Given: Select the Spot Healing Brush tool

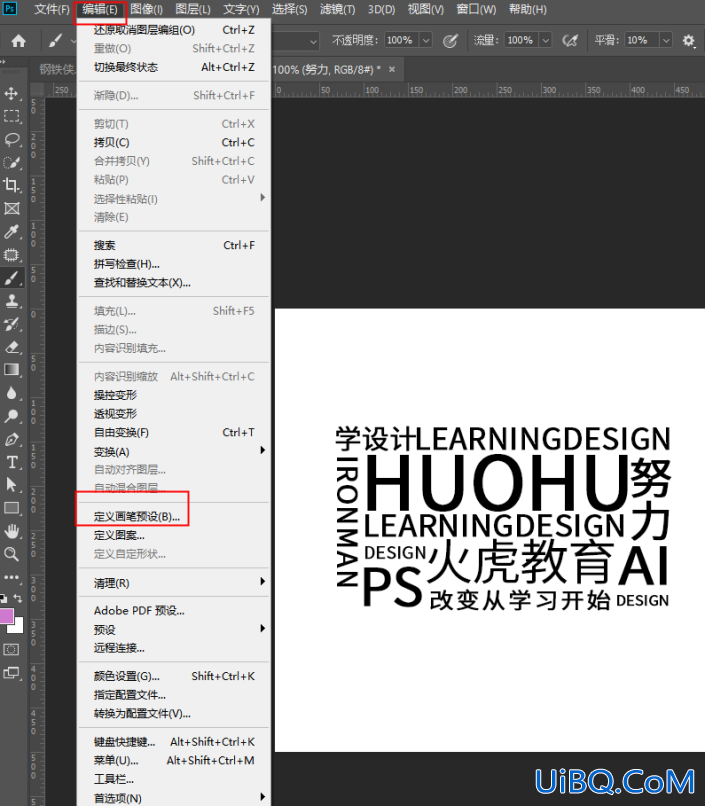Looking at the screenshot, I should point(11,255).
